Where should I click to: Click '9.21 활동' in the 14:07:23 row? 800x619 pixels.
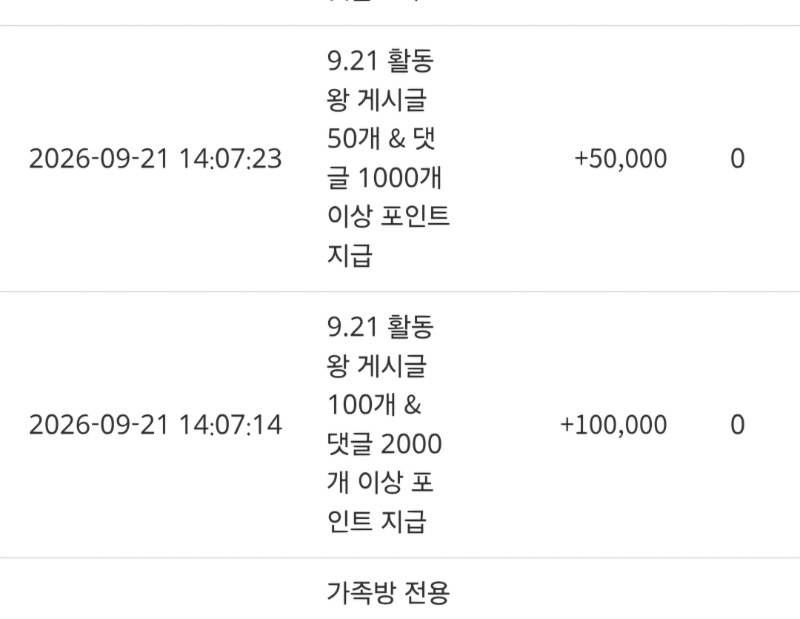[x=380, y=61]
